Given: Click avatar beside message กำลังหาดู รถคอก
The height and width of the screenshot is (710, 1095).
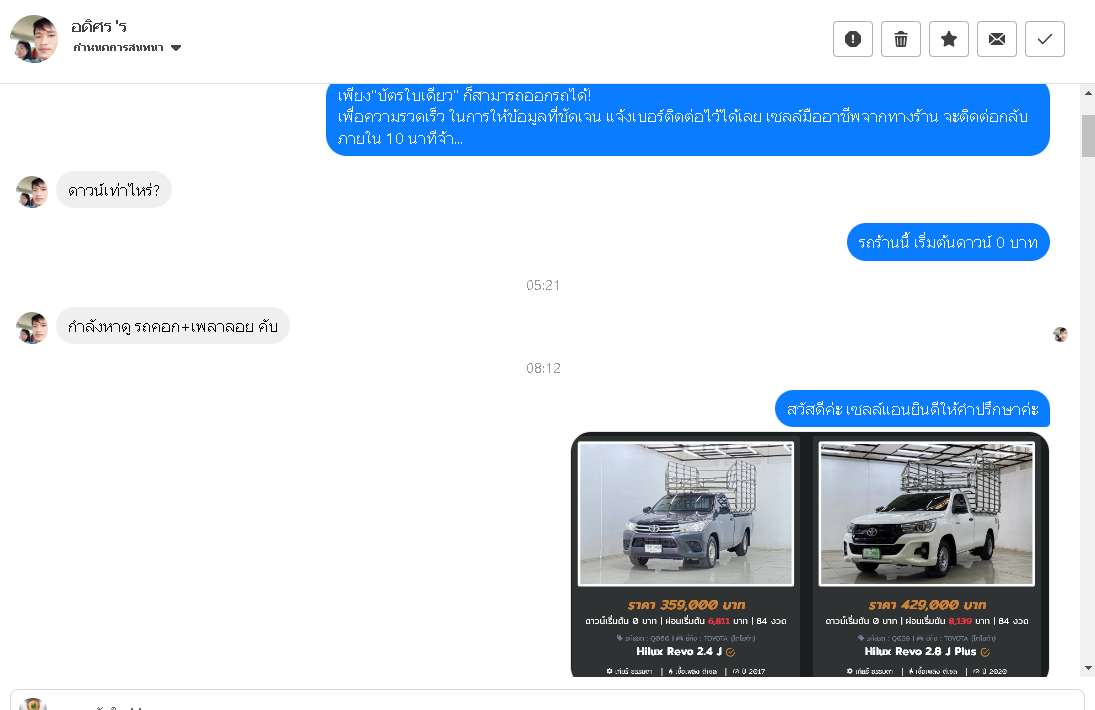Looking at the screenshot, I should (x=32, y=327).
